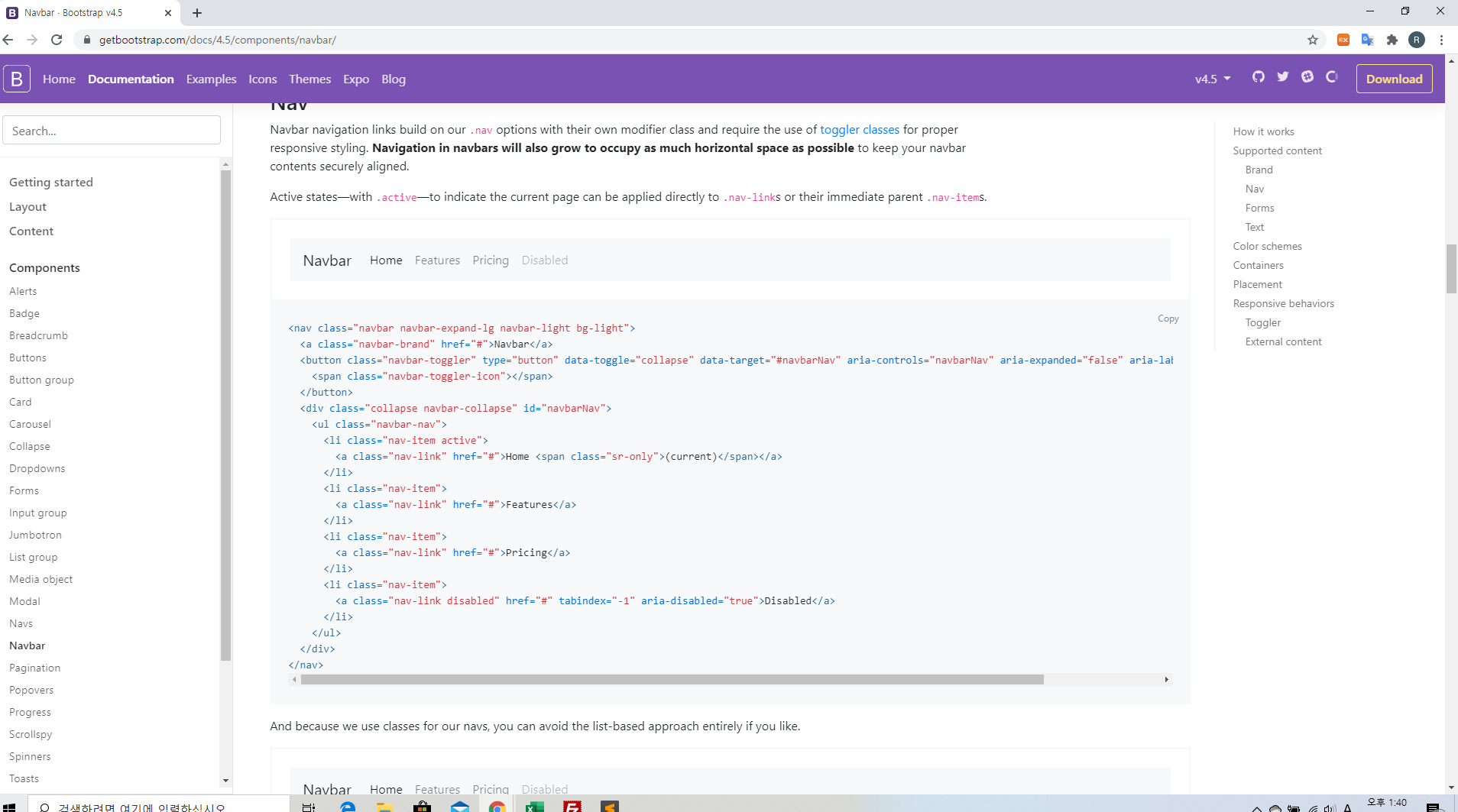Open Microsoft Store from the taskbar
This screenshot has height=812, width=1458.
tap(422, 807)
